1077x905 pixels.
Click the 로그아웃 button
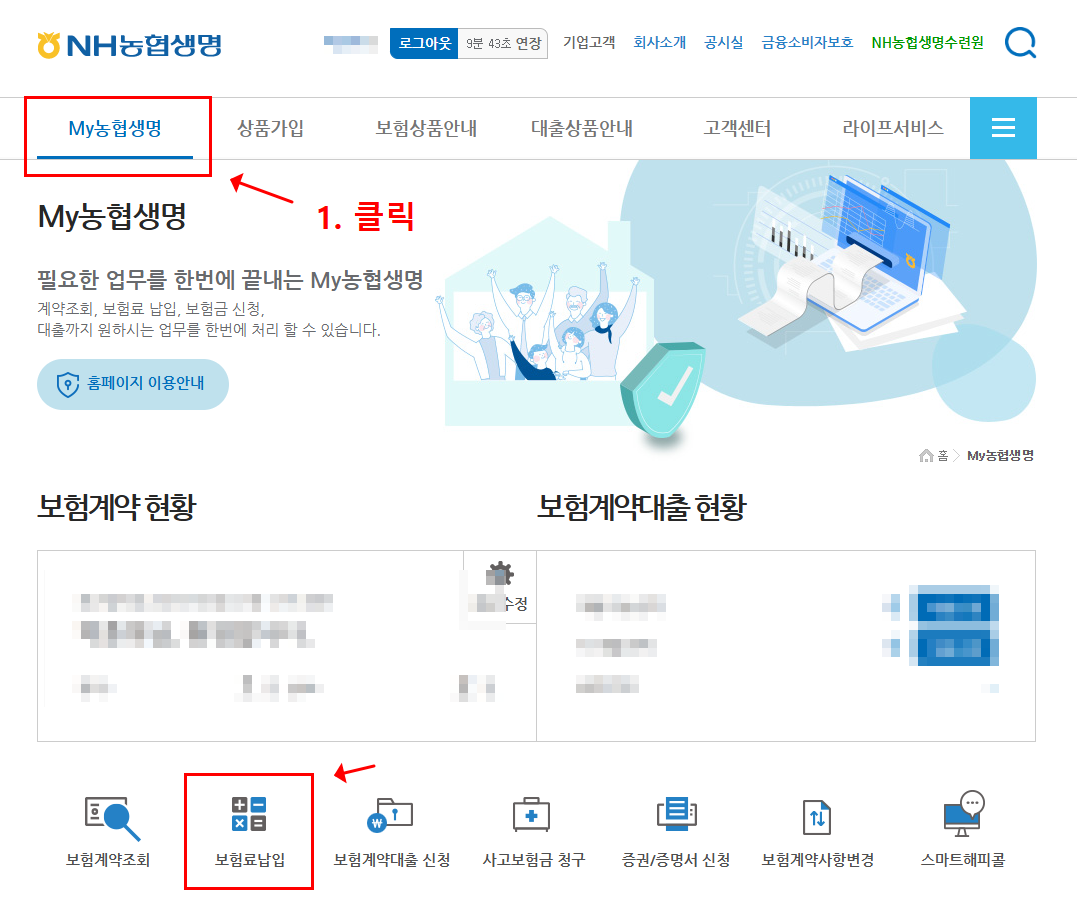point(424,43)
